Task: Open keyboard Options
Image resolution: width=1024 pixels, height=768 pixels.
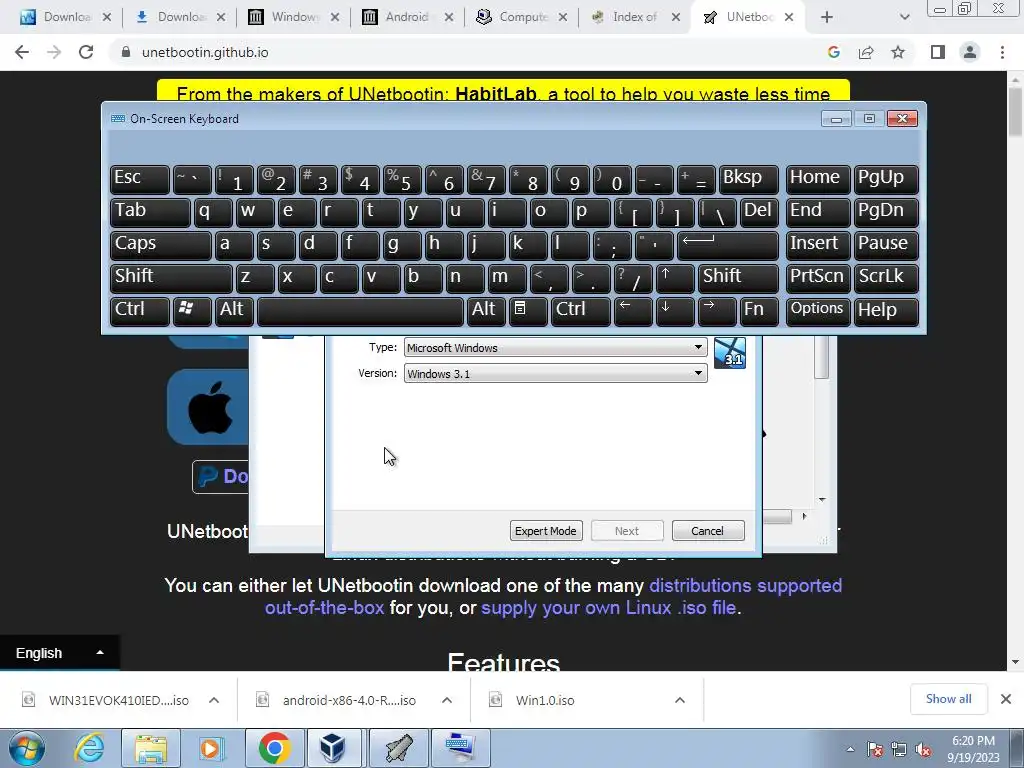Action: point(817,310)
